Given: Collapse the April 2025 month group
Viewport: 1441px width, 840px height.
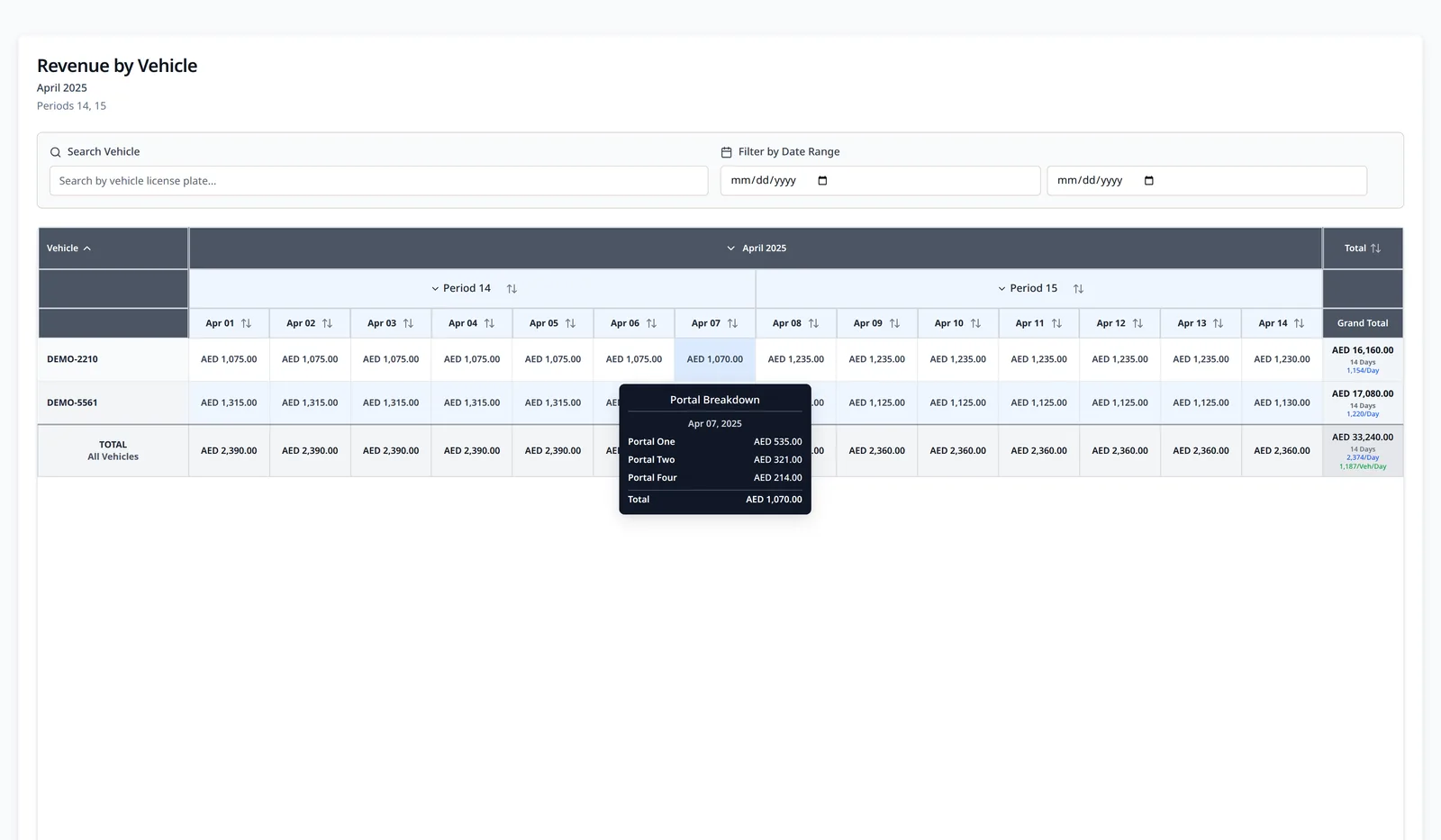Looking at the screenshot, I should click(x=731, y=248).
